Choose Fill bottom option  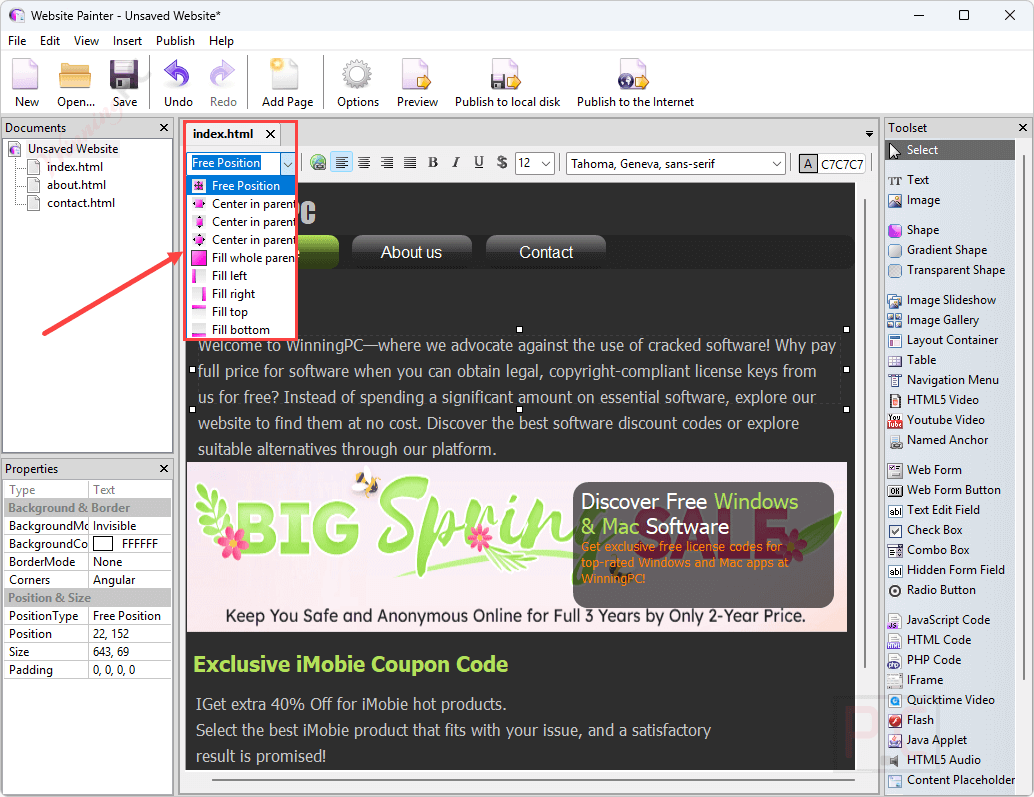241,330
